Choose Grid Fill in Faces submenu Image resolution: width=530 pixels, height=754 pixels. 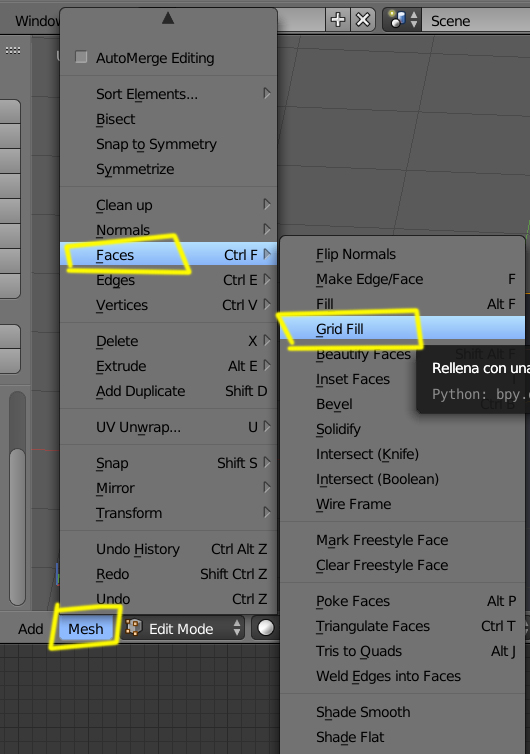(402, 329)
